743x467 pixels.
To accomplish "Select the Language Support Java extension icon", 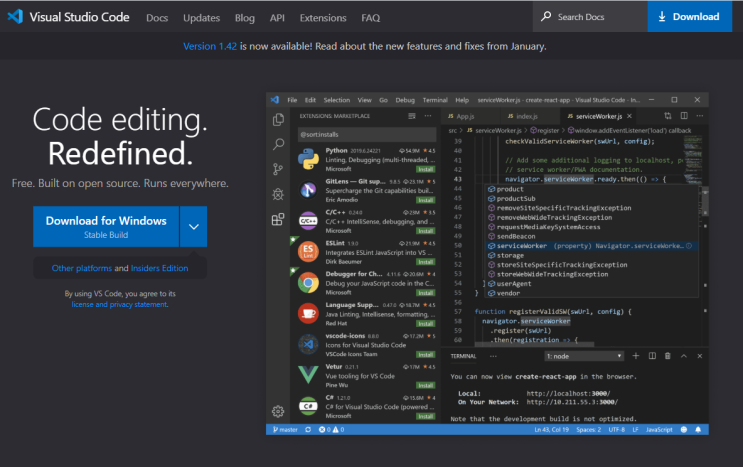I will pyautogui.click(x=308, y=314).
